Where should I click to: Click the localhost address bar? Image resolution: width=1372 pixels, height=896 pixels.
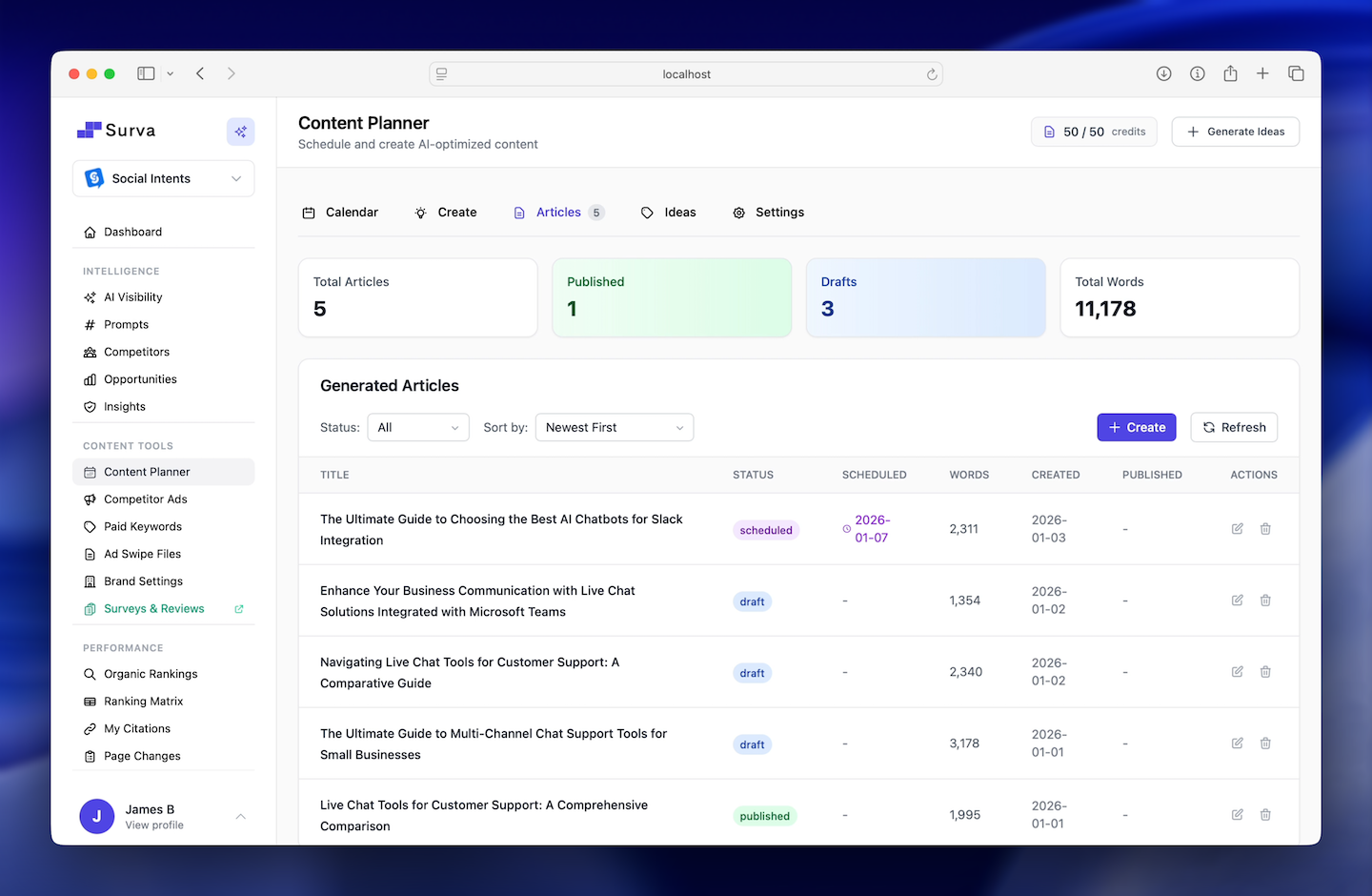[x=685, y=73]
